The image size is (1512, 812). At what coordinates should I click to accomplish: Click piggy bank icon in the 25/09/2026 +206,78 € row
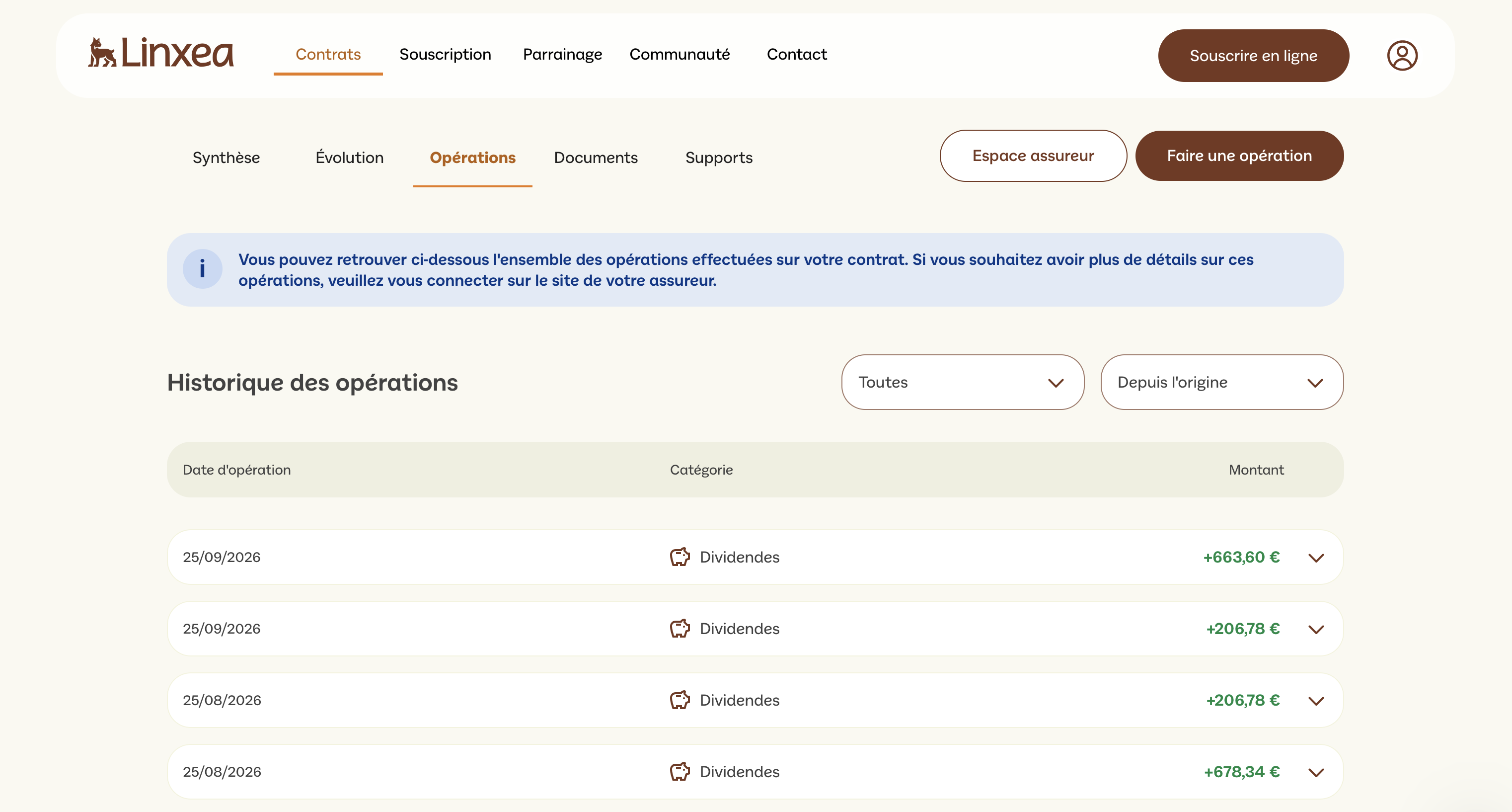coord(680,629)
